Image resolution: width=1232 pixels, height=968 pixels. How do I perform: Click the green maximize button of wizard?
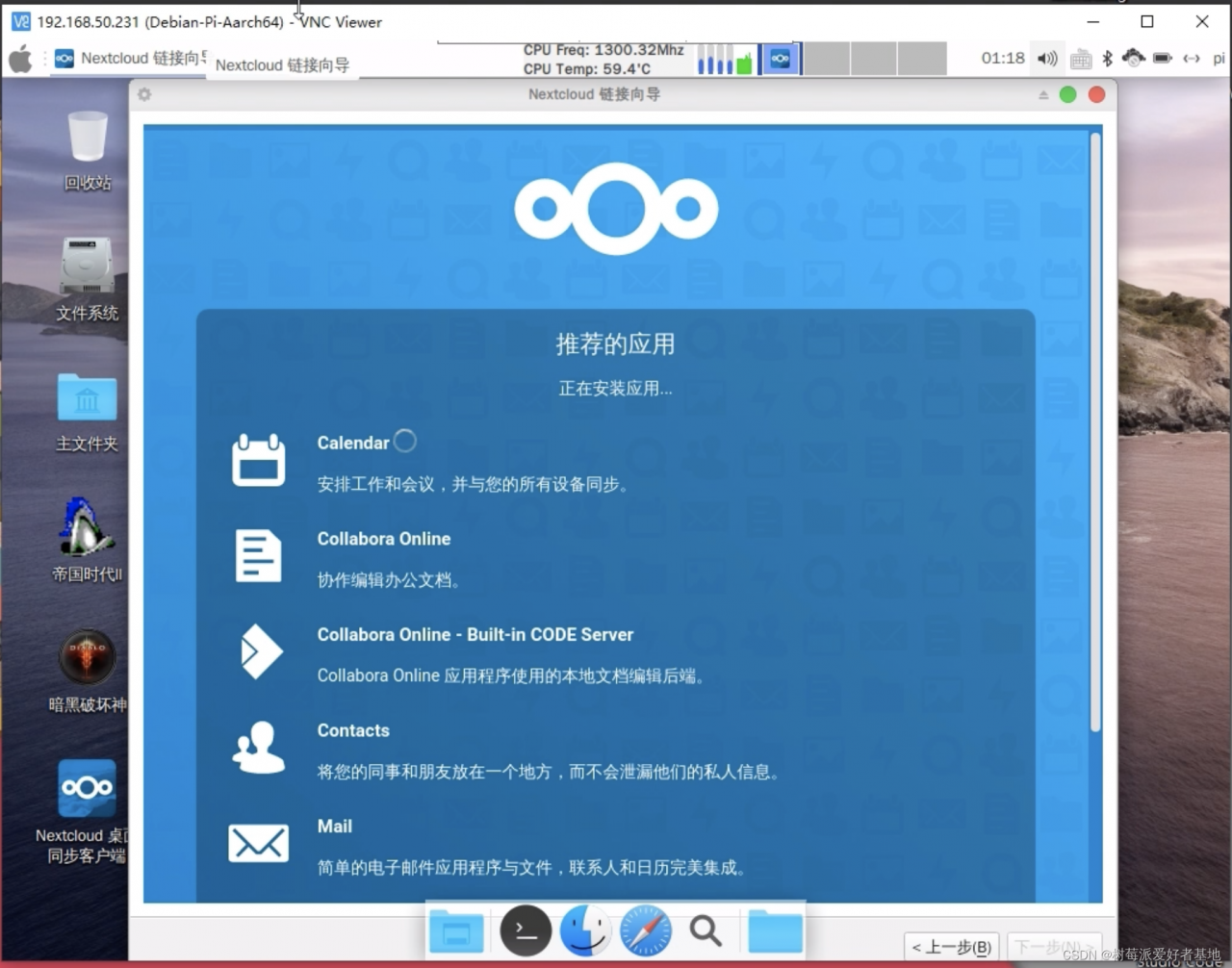click(1067, 94)
